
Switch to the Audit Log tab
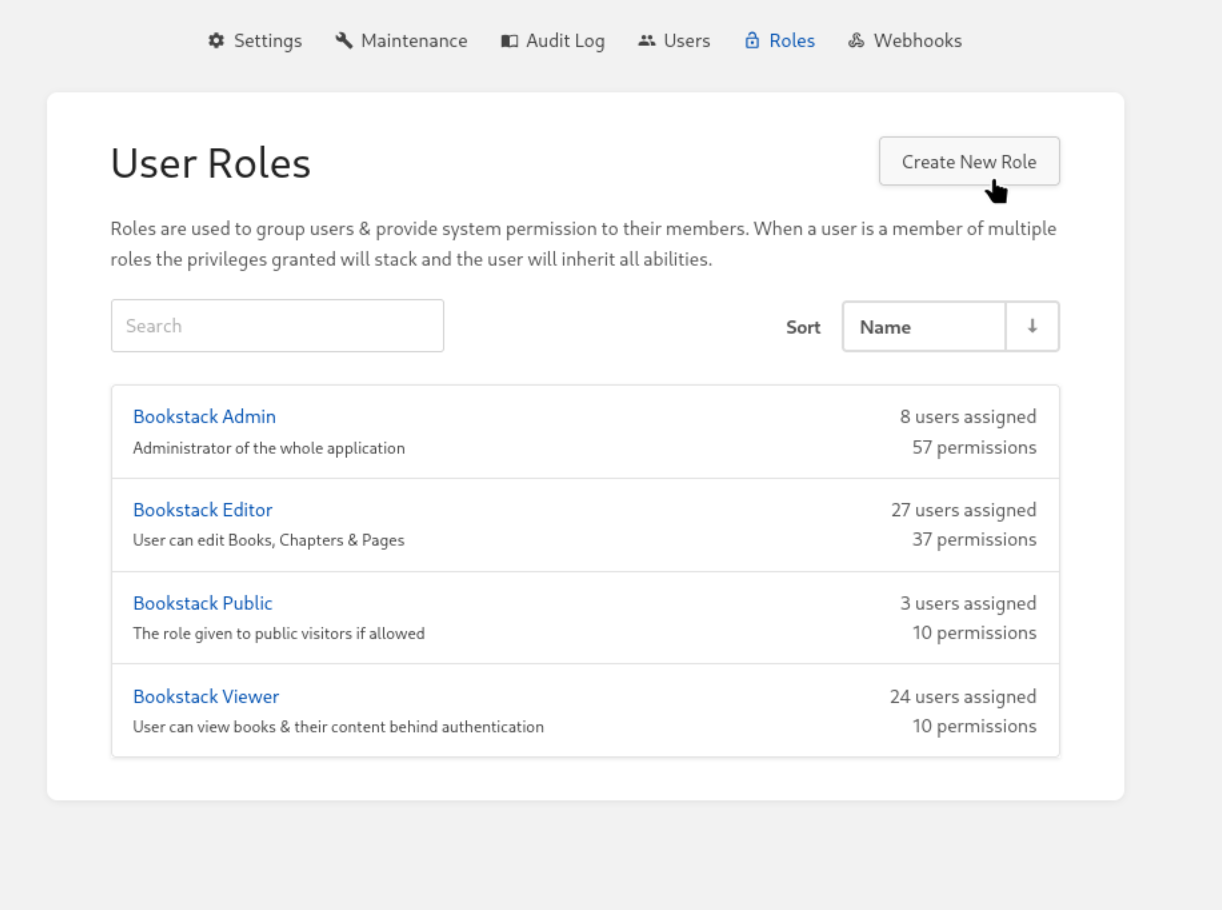[553, 41]
